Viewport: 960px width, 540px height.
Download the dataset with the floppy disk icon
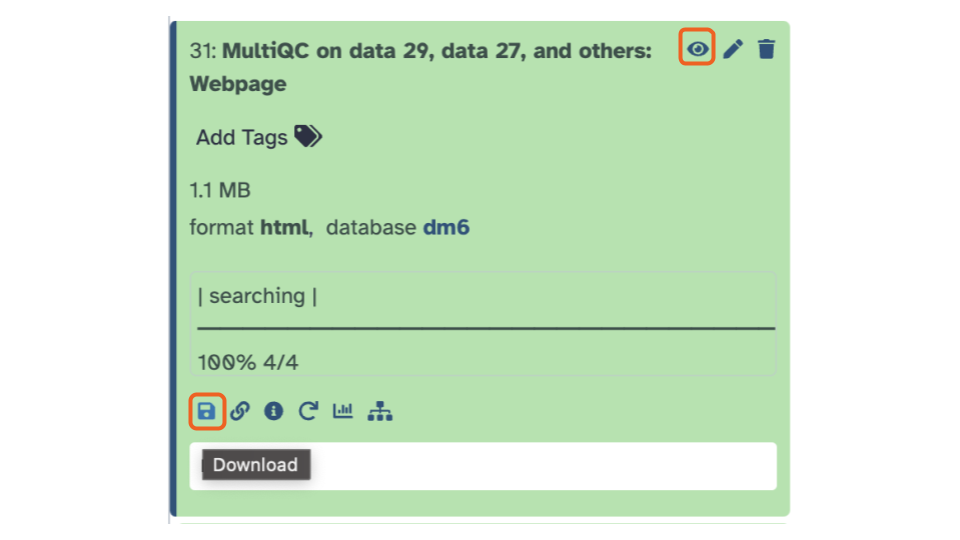206,411
